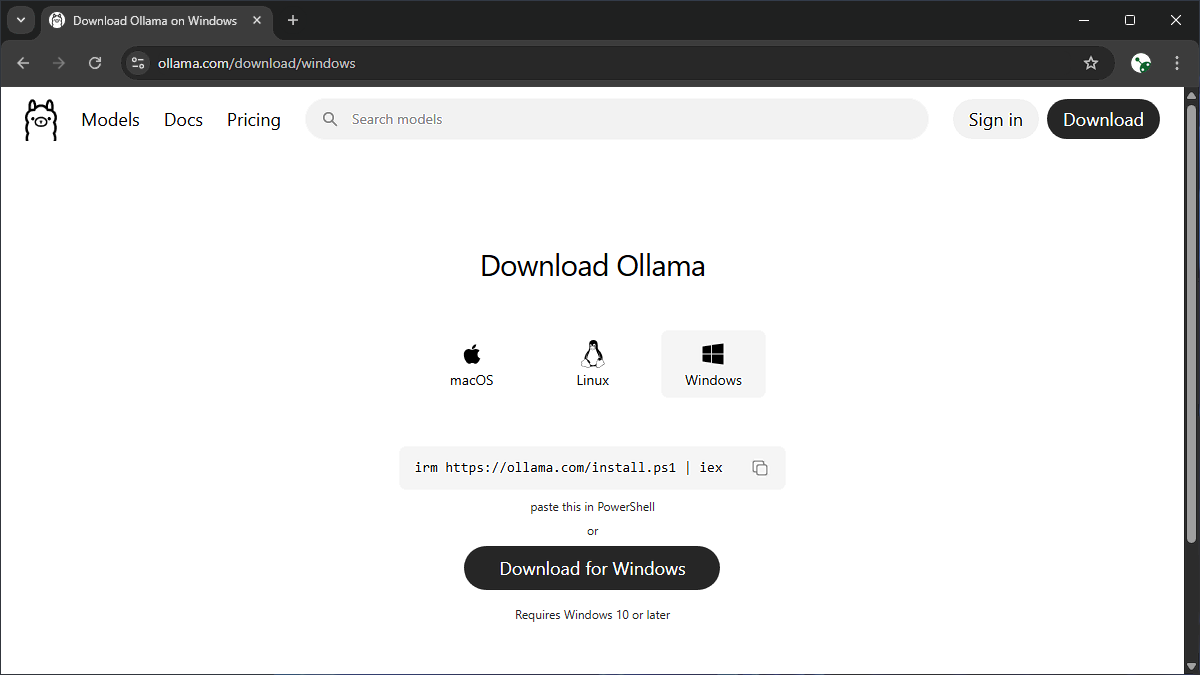Go forward in browser history
Viewport: 1200px width, 675px height.
pos(59,63)
